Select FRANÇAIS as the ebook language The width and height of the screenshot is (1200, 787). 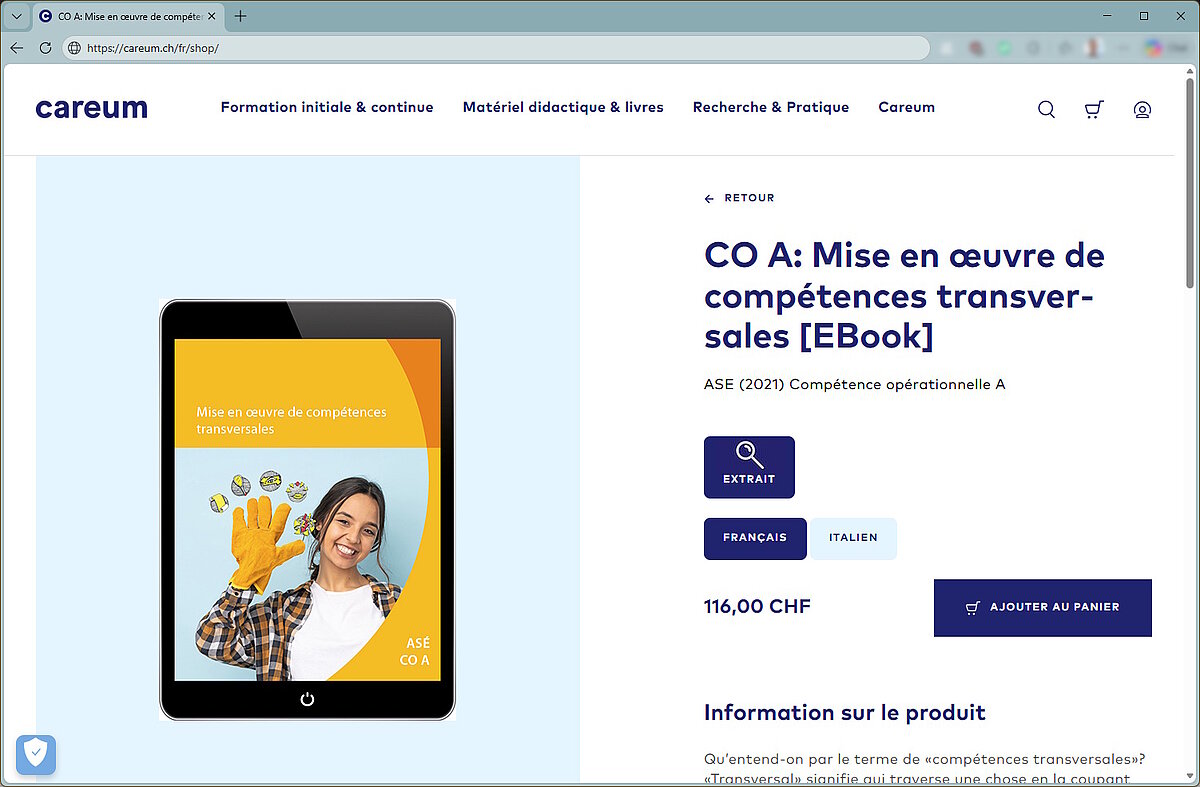[755, 538]
